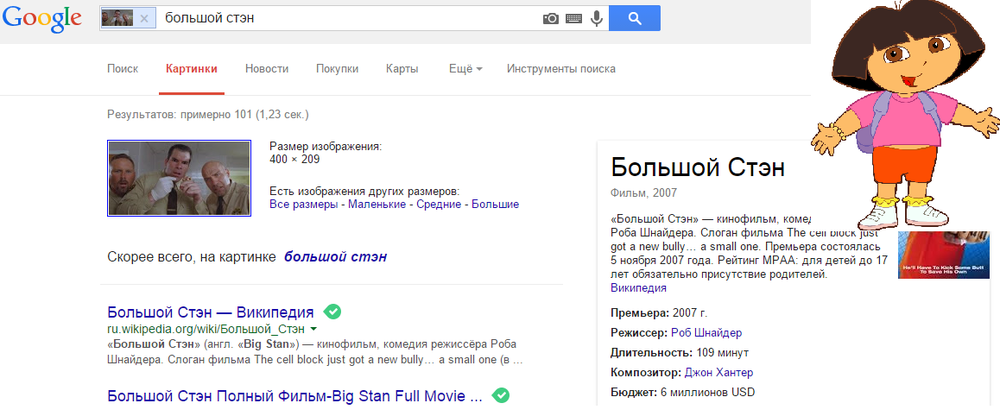Switch to the Новости tab
Viewport: 1000px width, 416px height.
[x=266, y=69]
